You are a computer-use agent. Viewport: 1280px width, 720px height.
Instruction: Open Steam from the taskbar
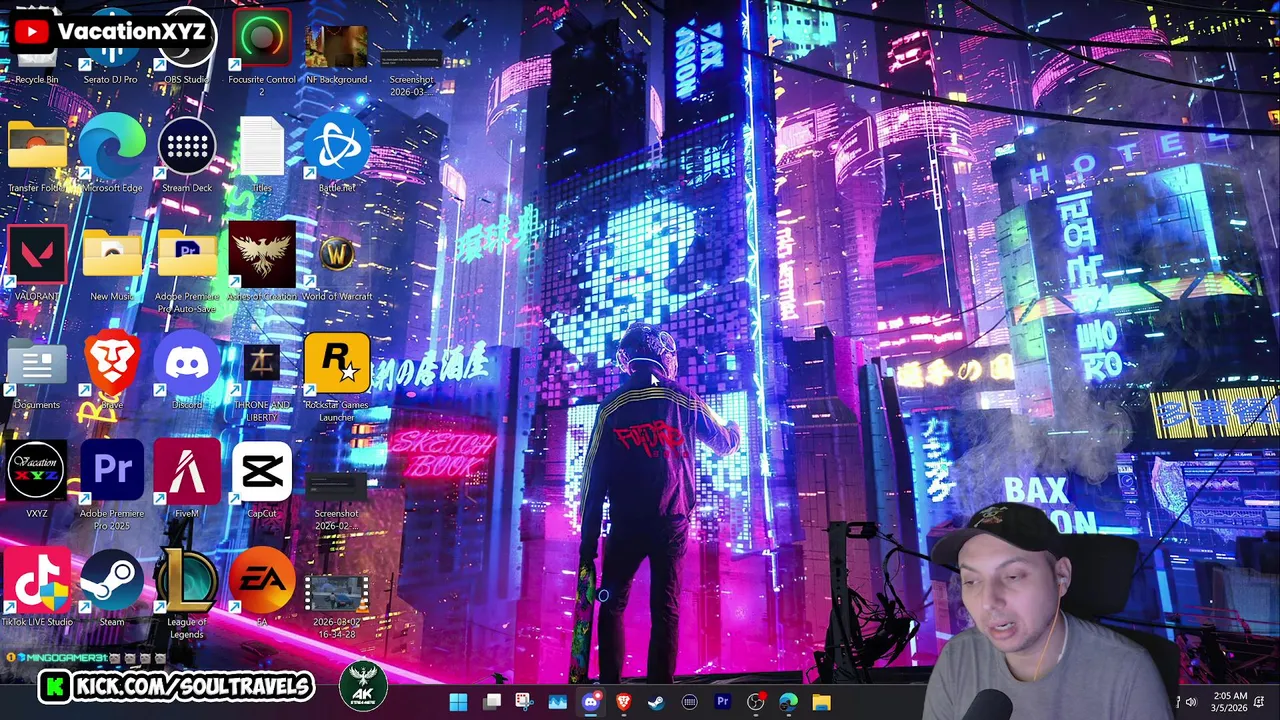[x=656, y=702]
